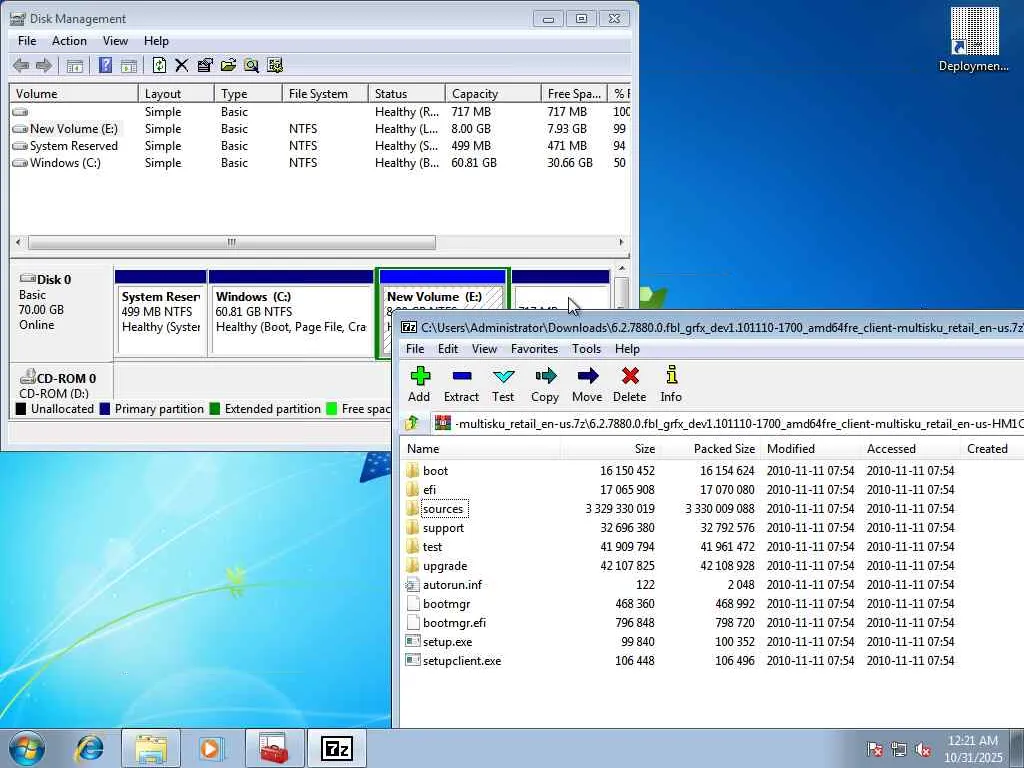The height and width of the screenshot is (768, 1024).
Task: Launch Internet Explorer from the taskbar
Action: click(89, 748)
